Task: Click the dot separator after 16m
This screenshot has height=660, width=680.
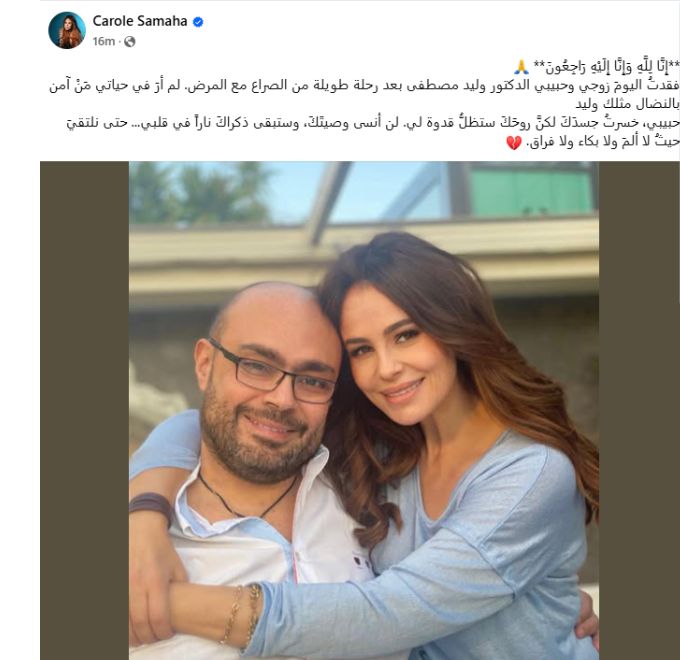Action: [120, 42]
